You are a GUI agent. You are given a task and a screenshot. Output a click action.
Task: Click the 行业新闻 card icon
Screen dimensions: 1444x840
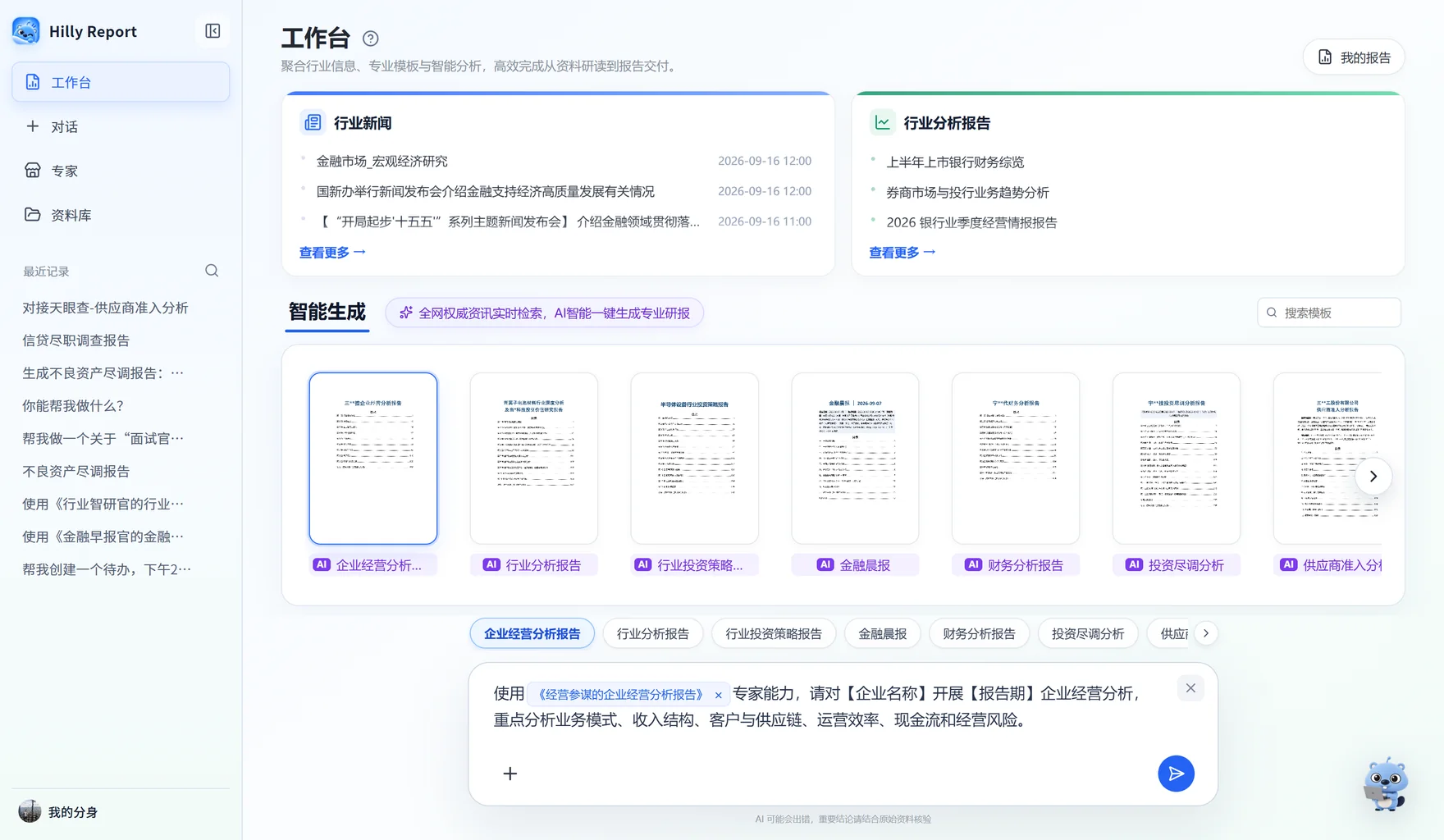click(x=313, y=122)
